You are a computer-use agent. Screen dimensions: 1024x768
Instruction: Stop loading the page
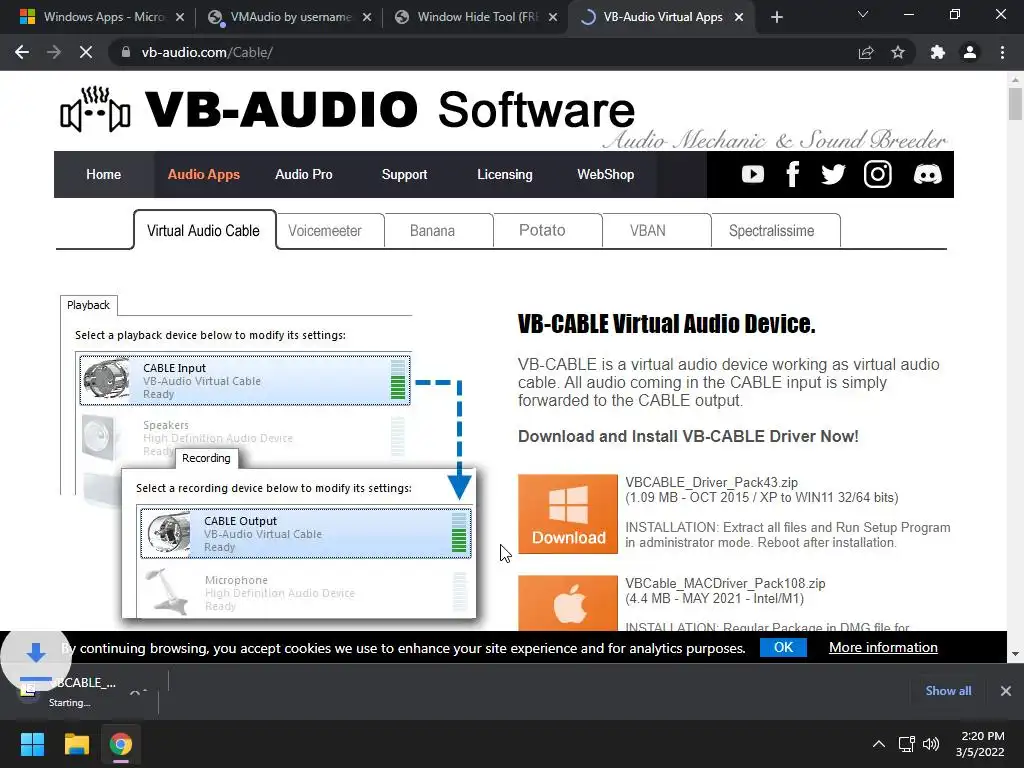coord(86,52)
